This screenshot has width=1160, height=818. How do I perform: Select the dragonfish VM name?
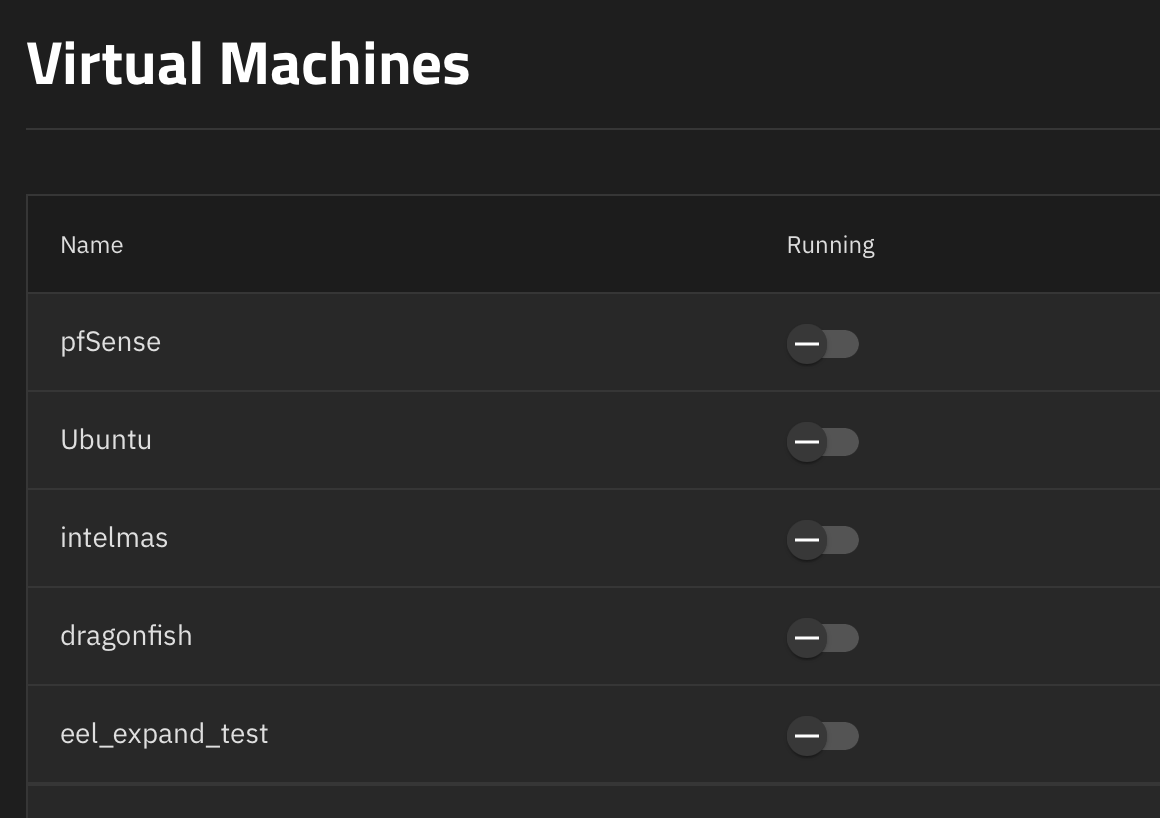click(126, 636)
